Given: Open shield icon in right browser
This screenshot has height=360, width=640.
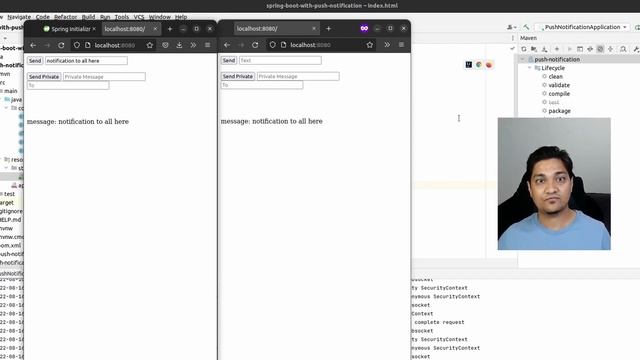Looking at the screenshot, I should pyautogui.click(x=272, y=45).
